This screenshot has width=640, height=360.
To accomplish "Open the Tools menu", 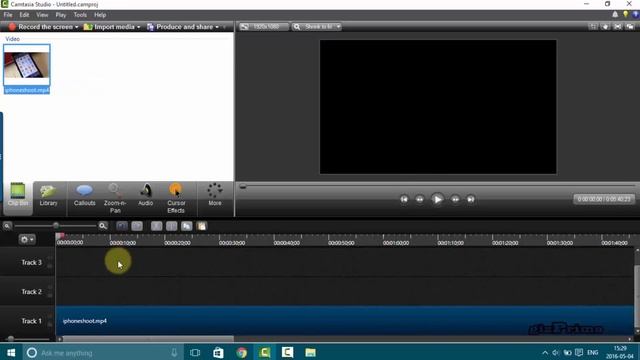I will pyautogui.click(x=80, y=15).
